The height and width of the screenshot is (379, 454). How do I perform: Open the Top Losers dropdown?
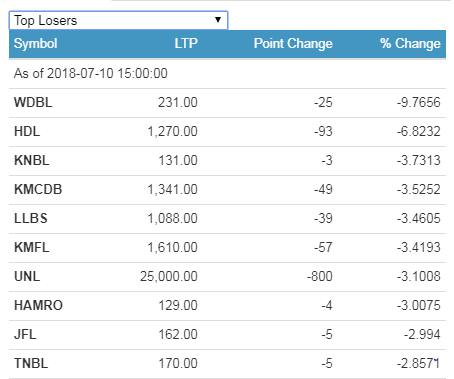[118, 20]
